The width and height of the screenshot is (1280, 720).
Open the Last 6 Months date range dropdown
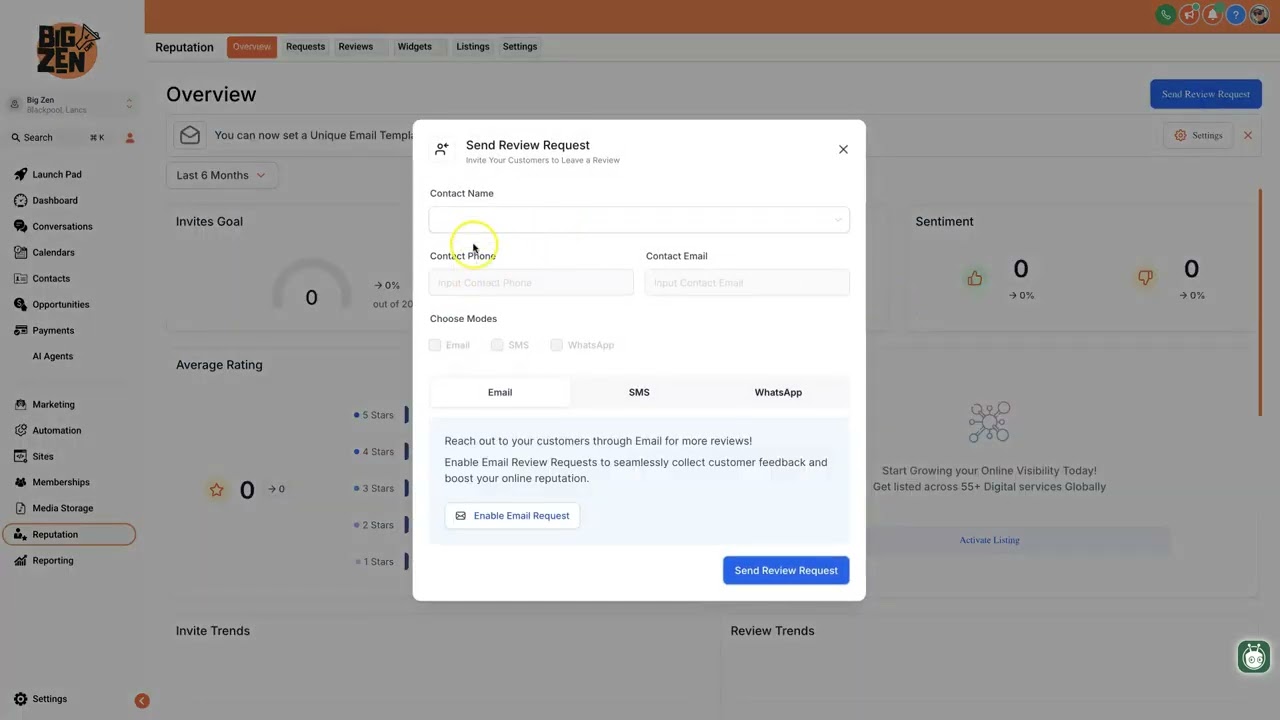221,175
